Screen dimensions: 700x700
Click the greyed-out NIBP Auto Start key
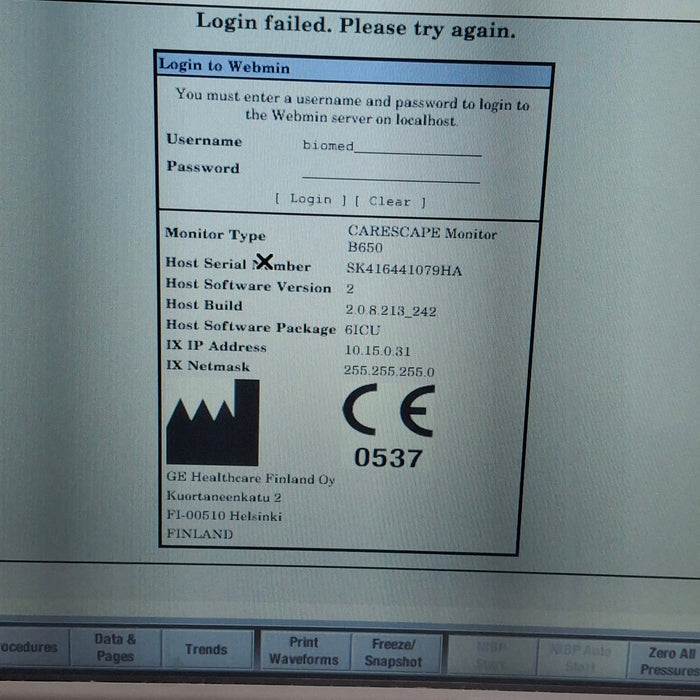tap(581, 658)
